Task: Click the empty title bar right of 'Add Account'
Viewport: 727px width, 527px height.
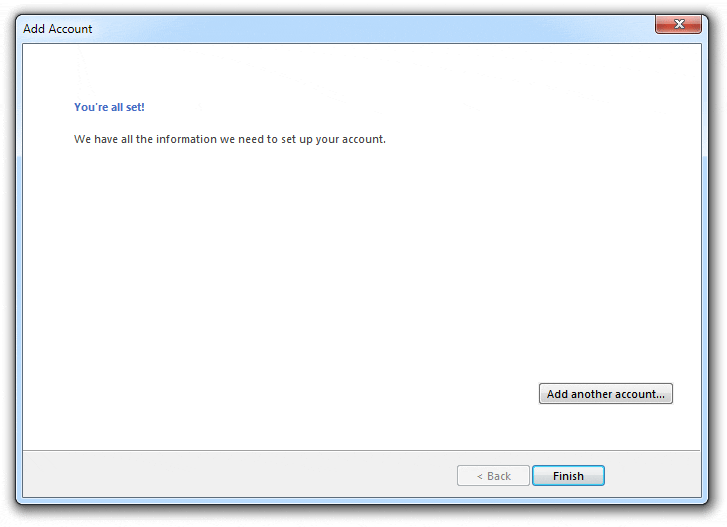Action: click(350, 29)
